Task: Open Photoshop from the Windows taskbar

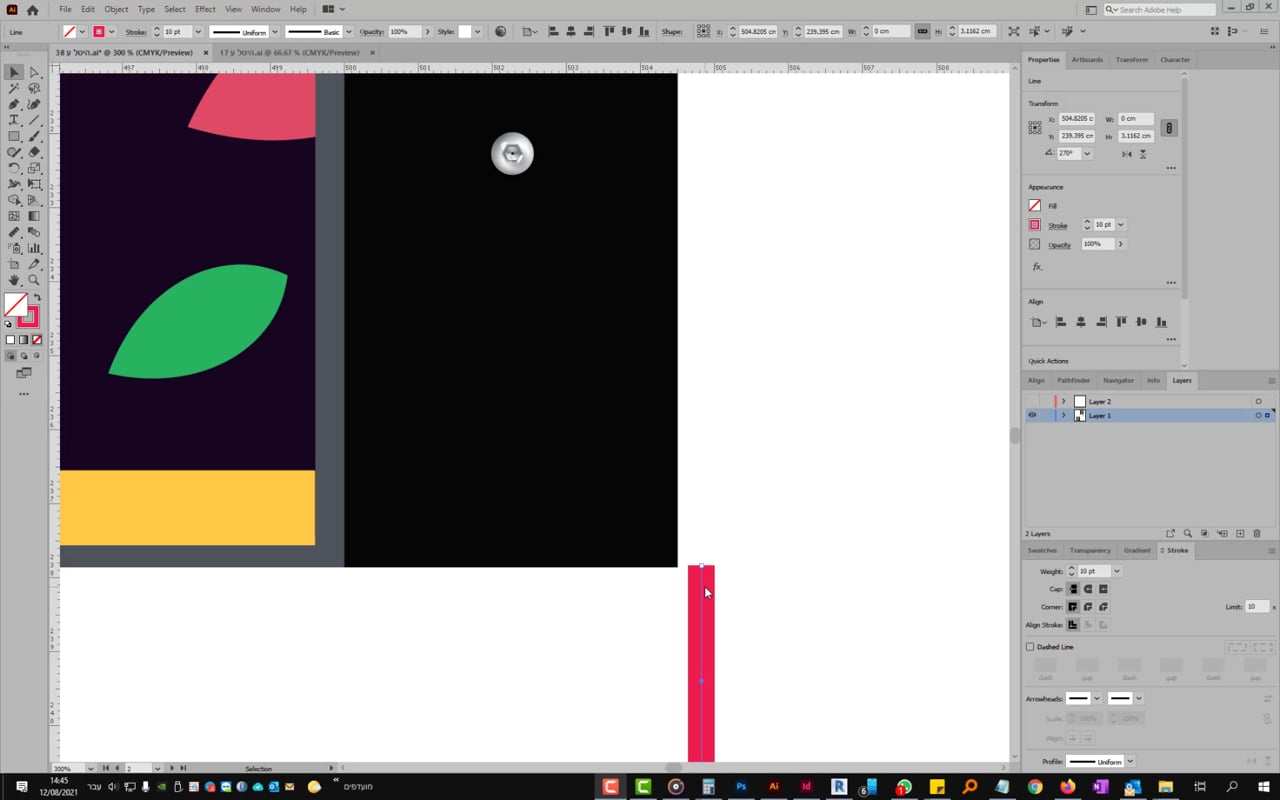Action: (741, 787)
